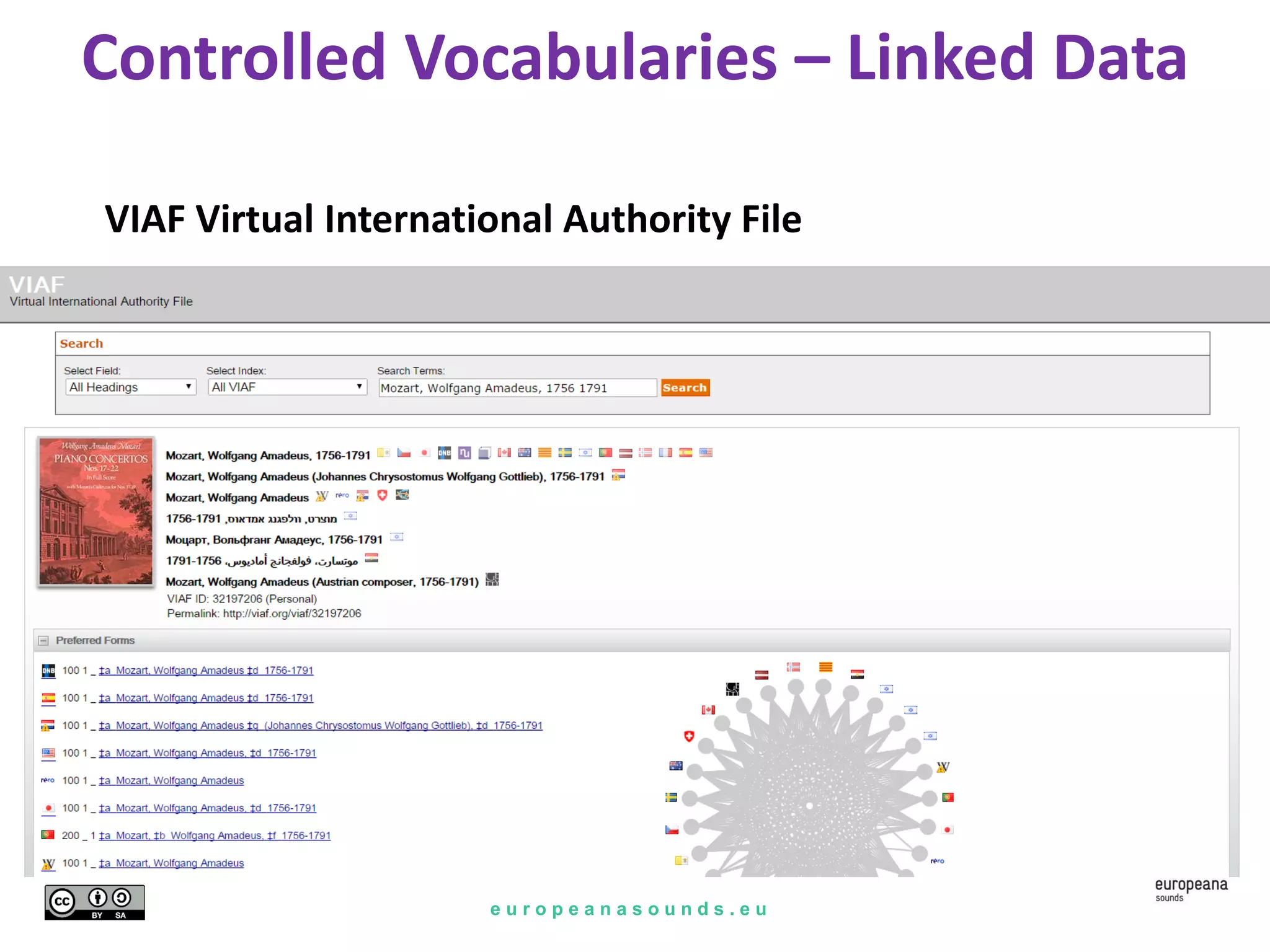Click the DNB icon in the Preferred Forms list

tap(48, 671)
